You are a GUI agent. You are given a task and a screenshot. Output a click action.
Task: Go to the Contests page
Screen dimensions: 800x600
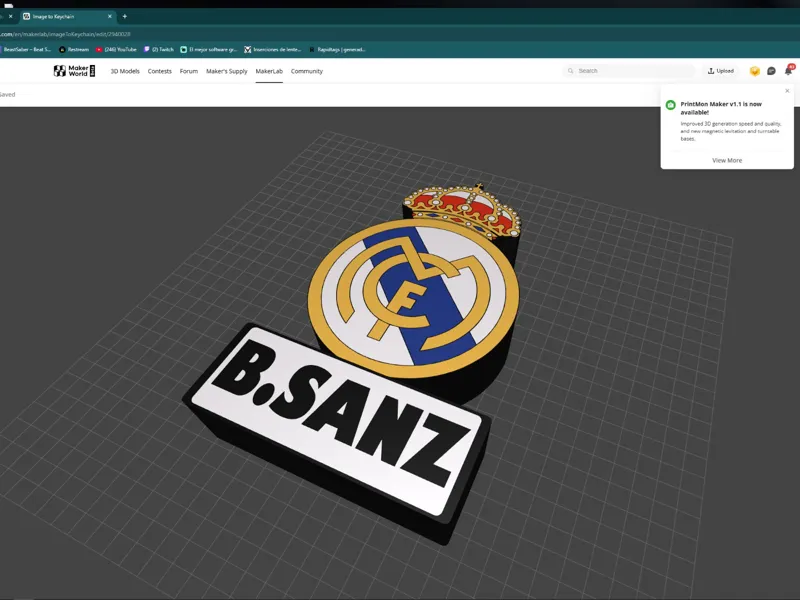point(160,71)
